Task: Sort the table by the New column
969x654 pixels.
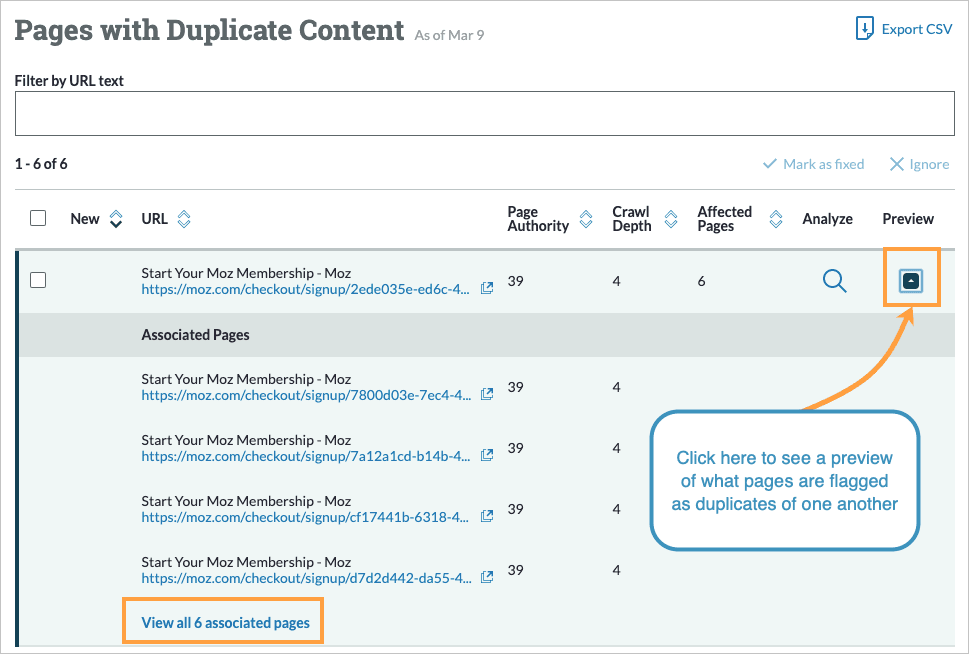Action: click(x=115, y=218)
